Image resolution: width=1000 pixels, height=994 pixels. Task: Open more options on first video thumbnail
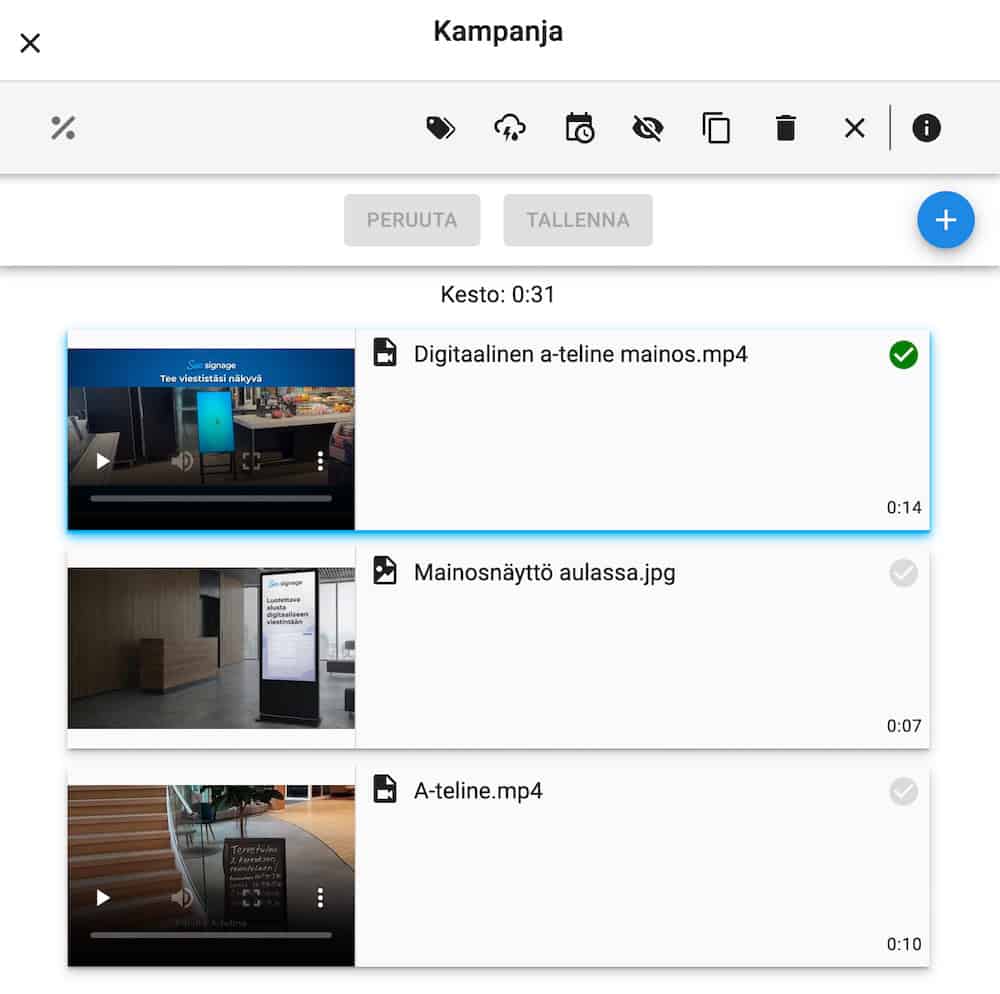coord(320,461)
